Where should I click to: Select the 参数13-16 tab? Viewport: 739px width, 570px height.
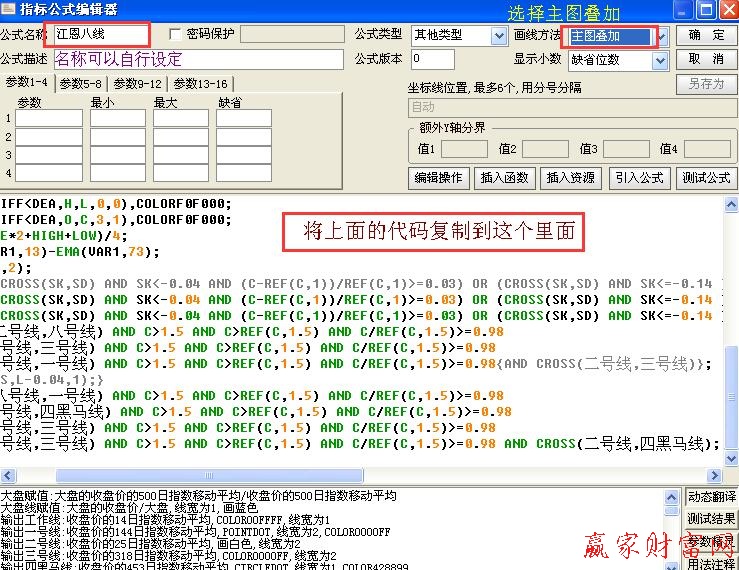200,84
